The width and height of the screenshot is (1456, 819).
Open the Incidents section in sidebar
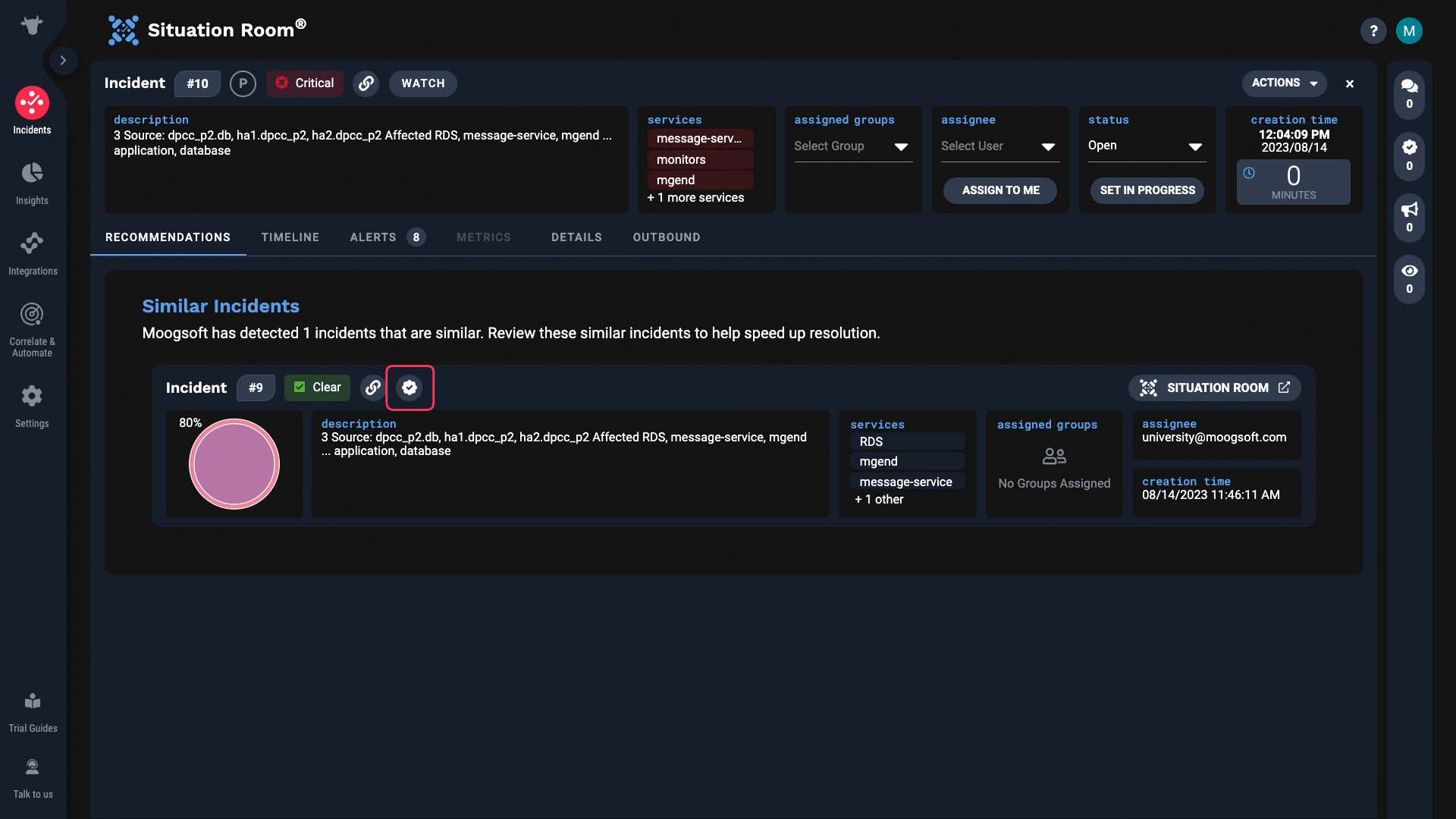[32, 111]
